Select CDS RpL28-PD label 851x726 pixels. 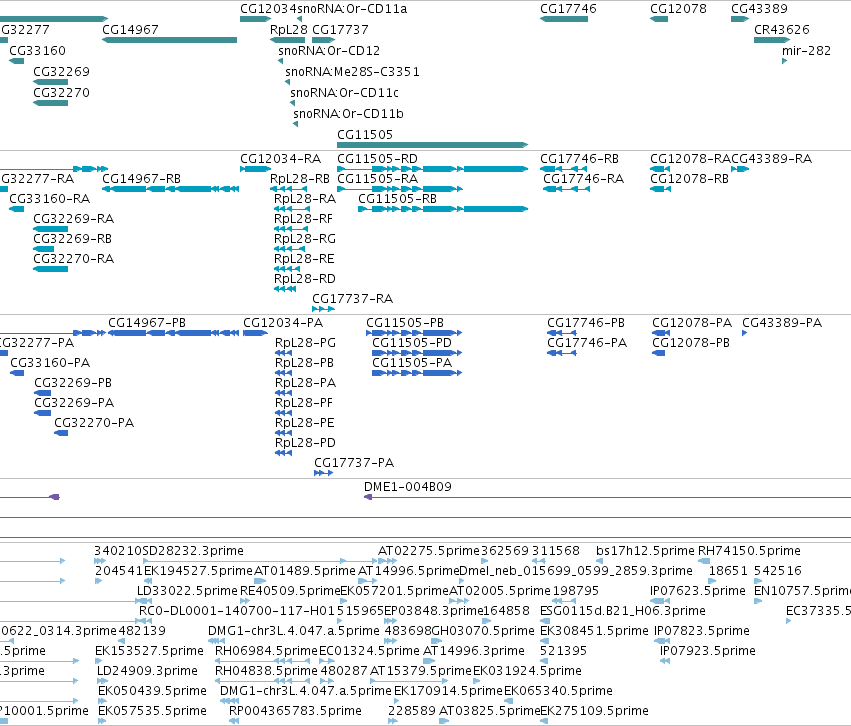[x=306, y=443]
